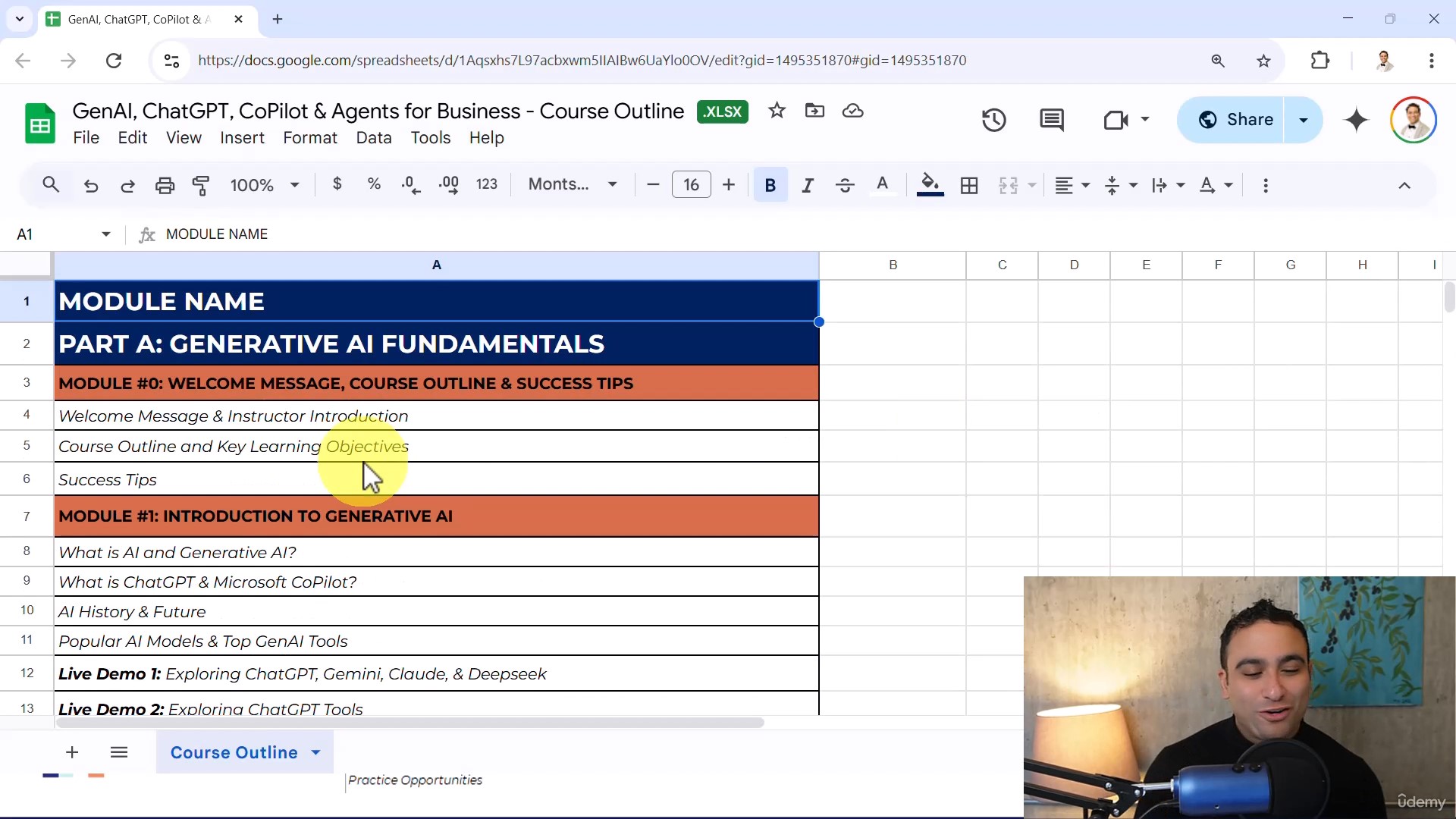
Task: Open the Data menu
Action: (374, 138)
